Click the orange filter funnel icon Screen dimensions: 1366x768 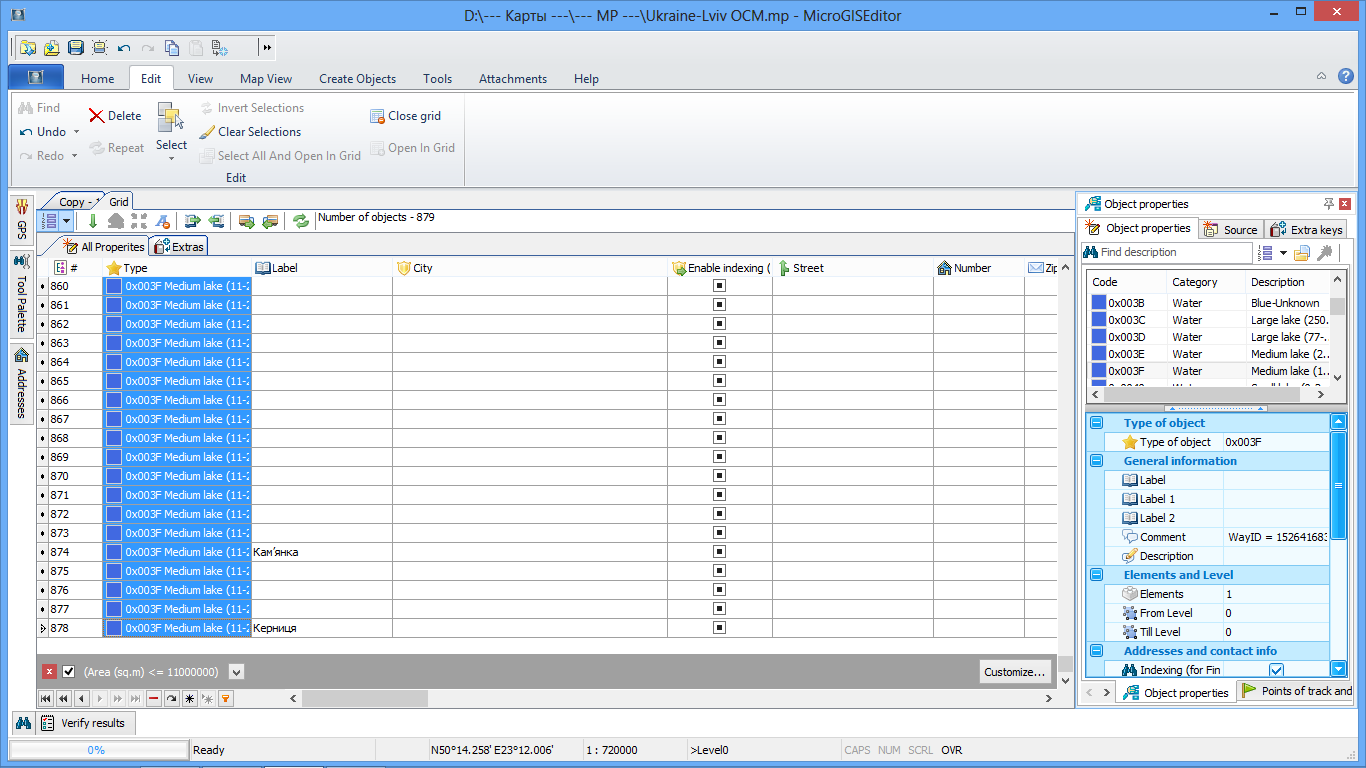[x=226, y=698]
